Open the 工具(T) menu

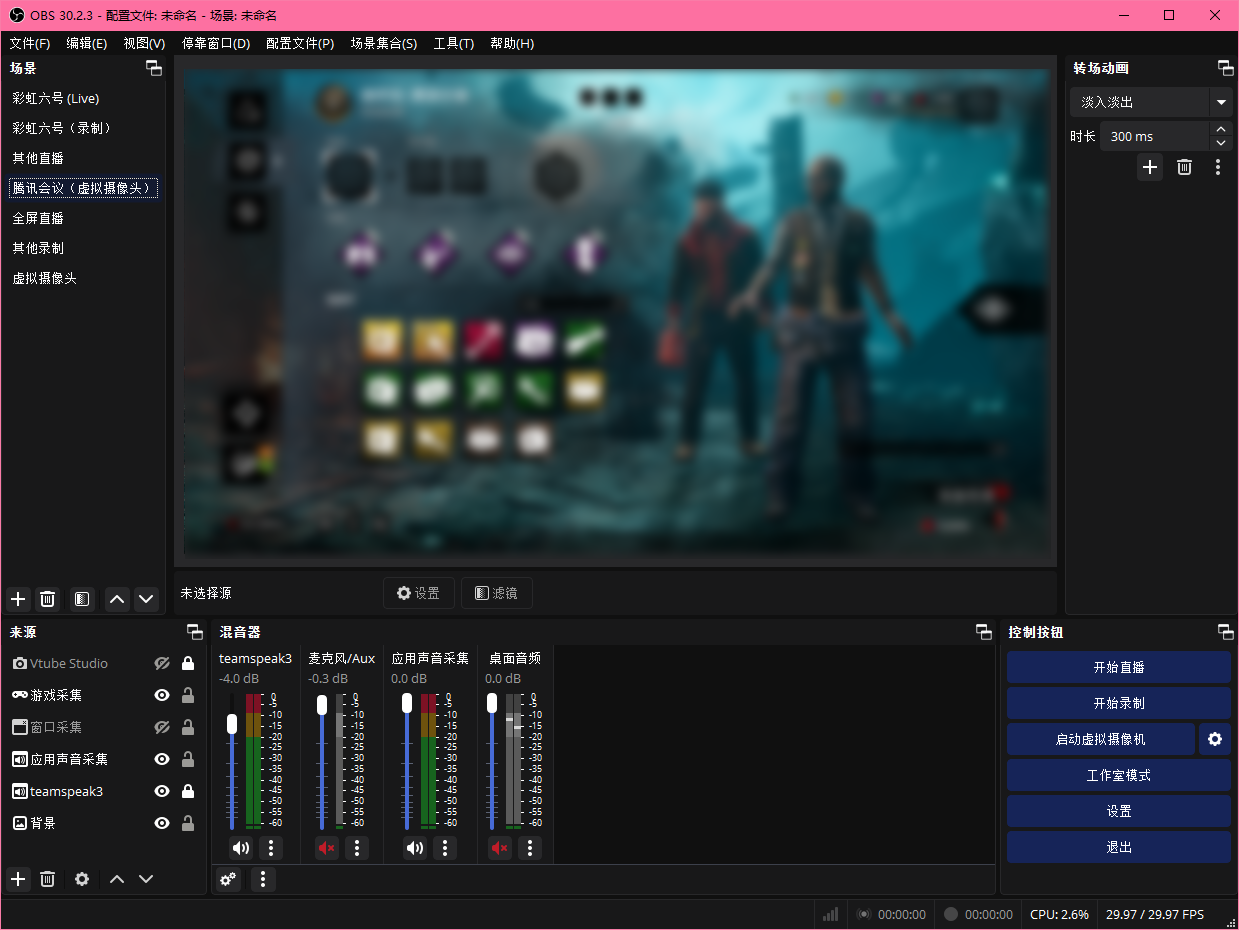(x=453, y=43)
